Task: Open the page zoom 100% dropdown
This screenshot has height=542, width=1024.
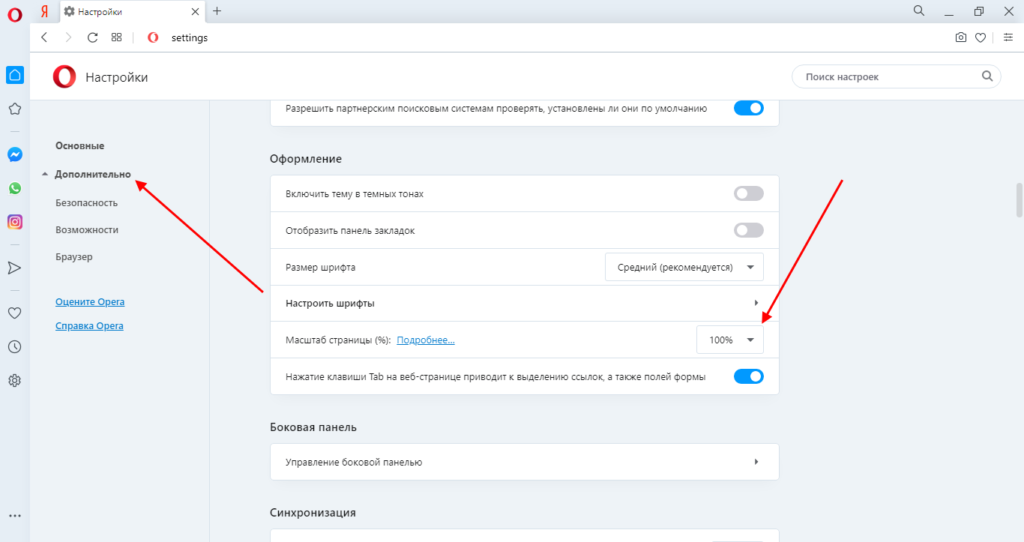Action: click(x=729, y=340)
